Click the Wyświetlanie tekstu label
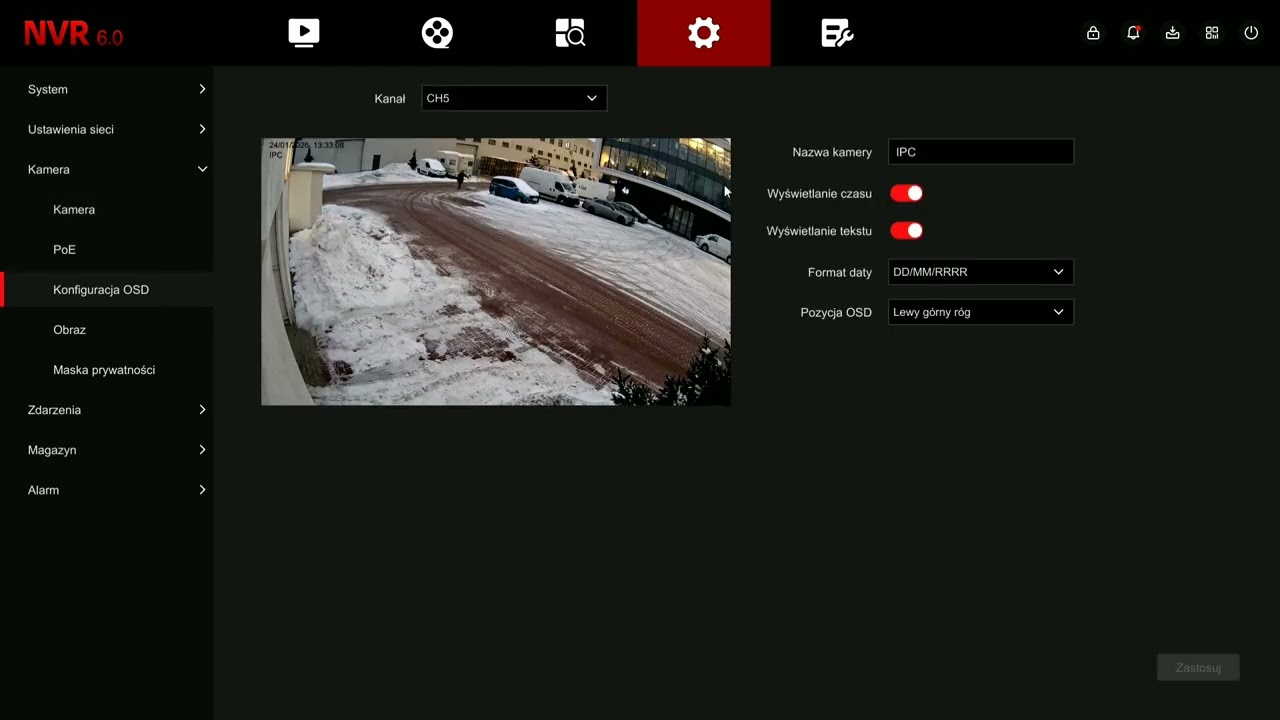 [819, 231]
